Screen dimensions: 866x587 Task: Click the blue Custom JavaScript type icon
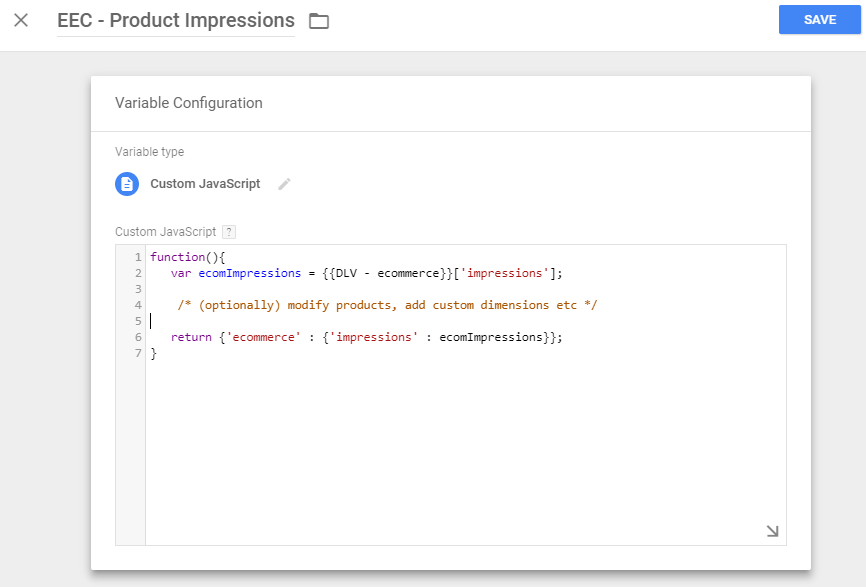click(127, 184)
